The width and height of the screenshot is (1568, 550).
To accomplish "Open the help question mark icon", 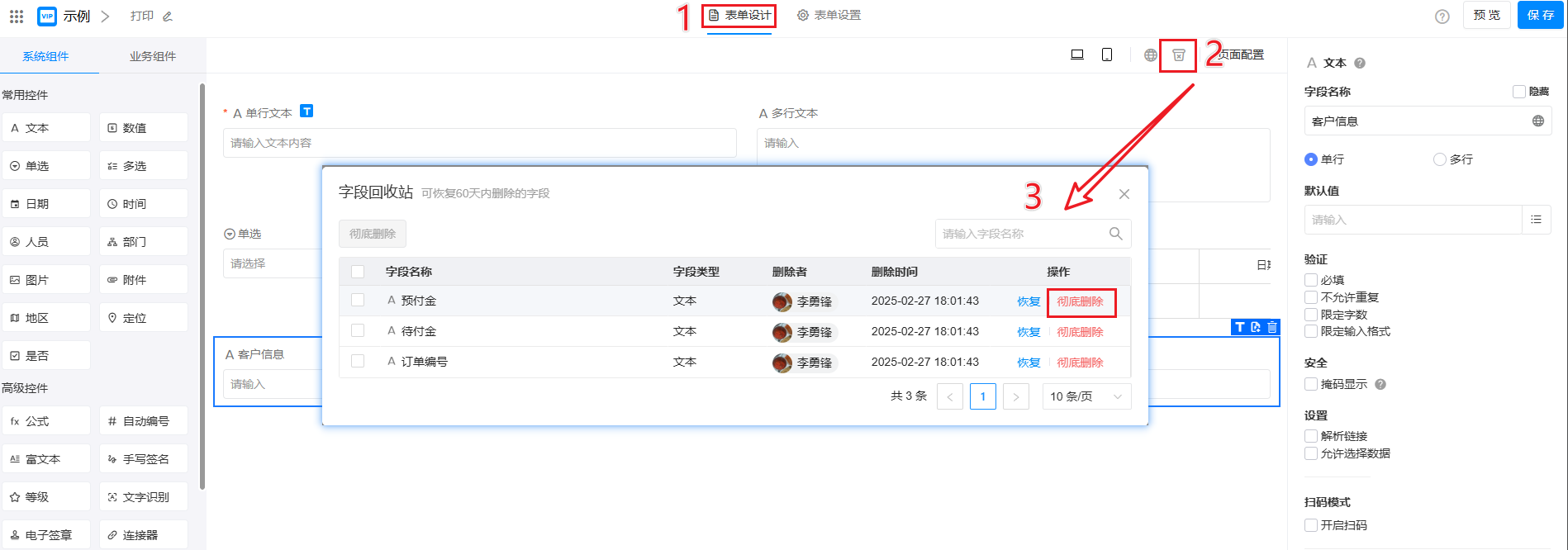I will point(1442,17).
